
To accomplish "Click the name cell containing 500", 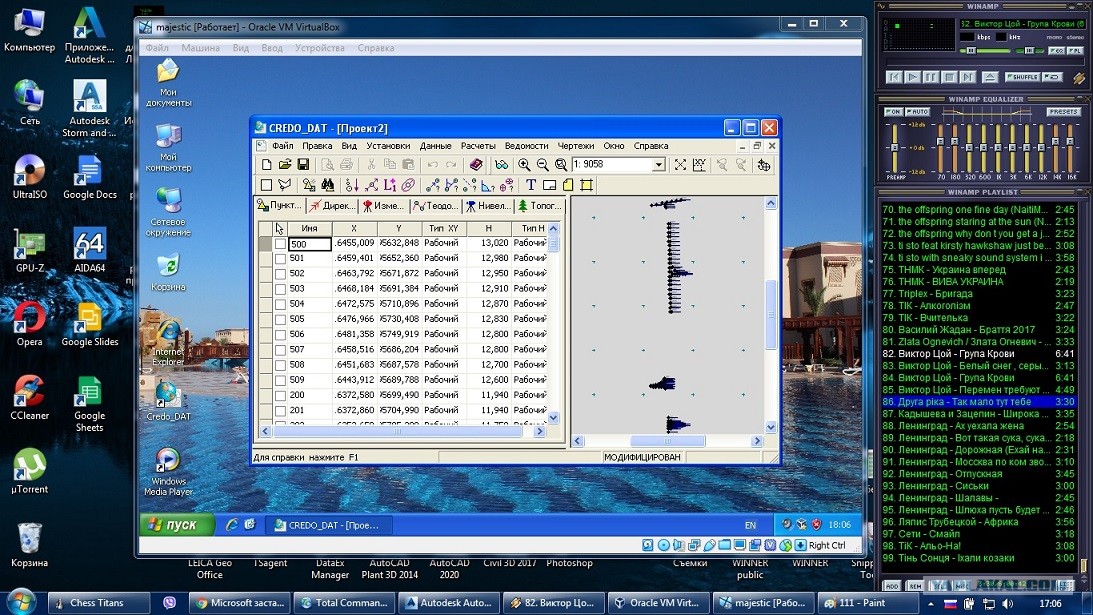I will click(309, 244).
